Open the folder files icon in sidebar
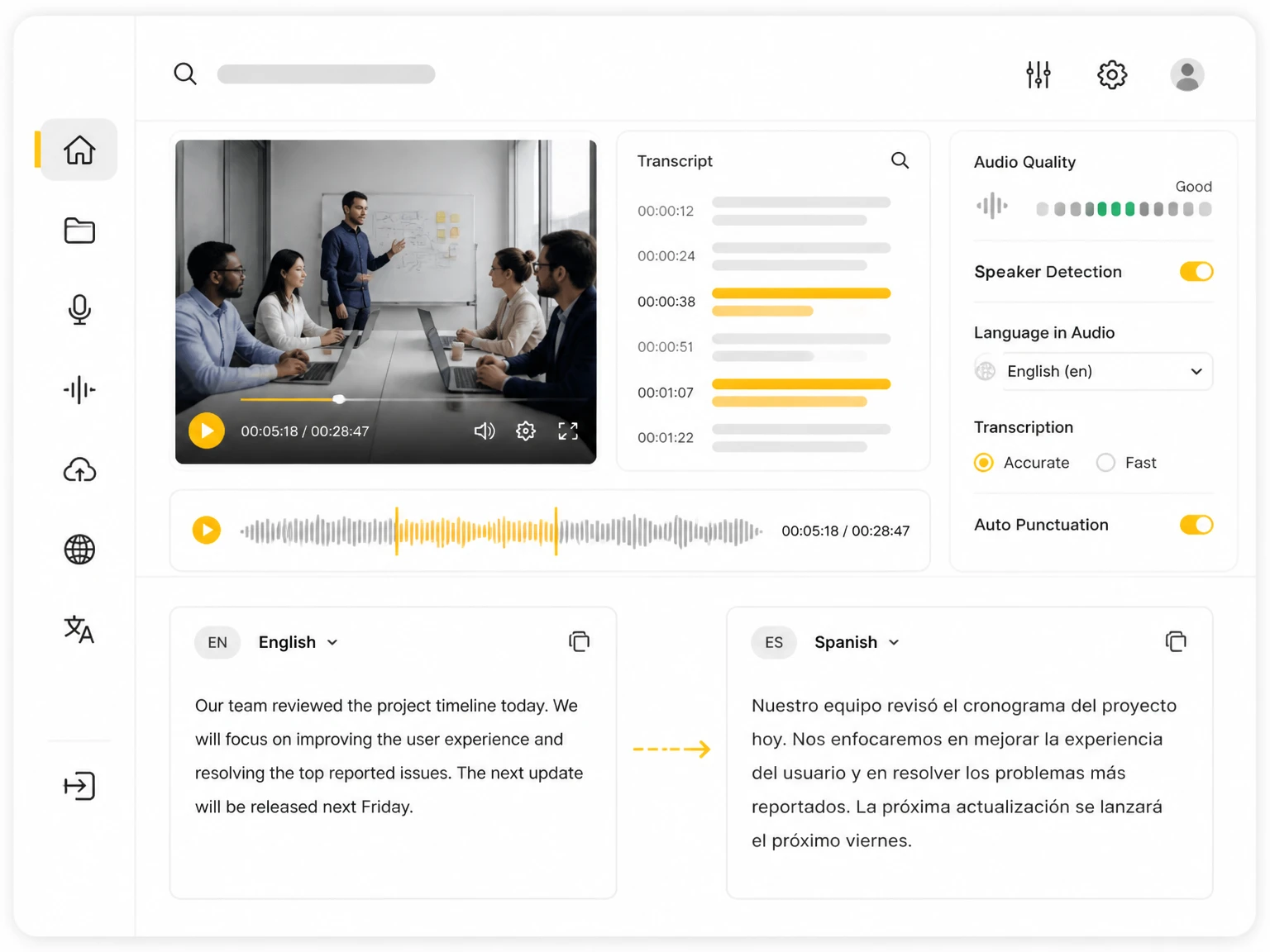The height and width of the screenshot is (952, 1270). pos(79,231)
